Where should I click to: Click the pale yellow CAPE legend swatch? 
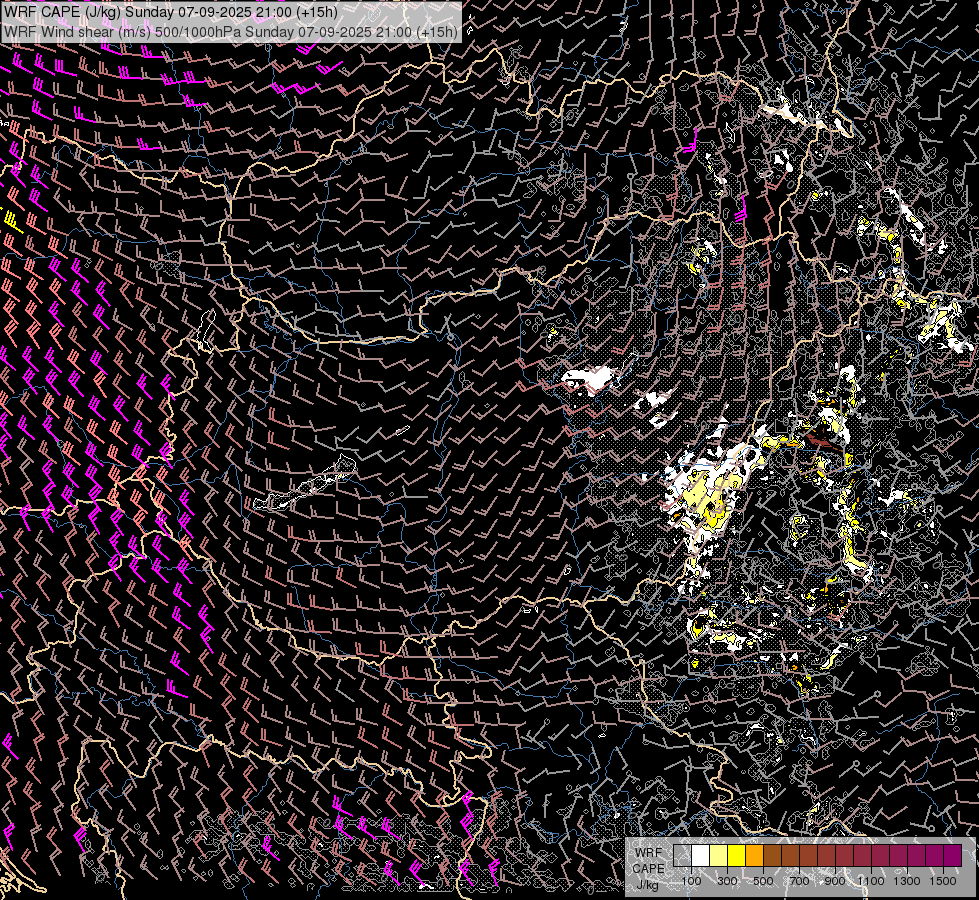(719, 855)
